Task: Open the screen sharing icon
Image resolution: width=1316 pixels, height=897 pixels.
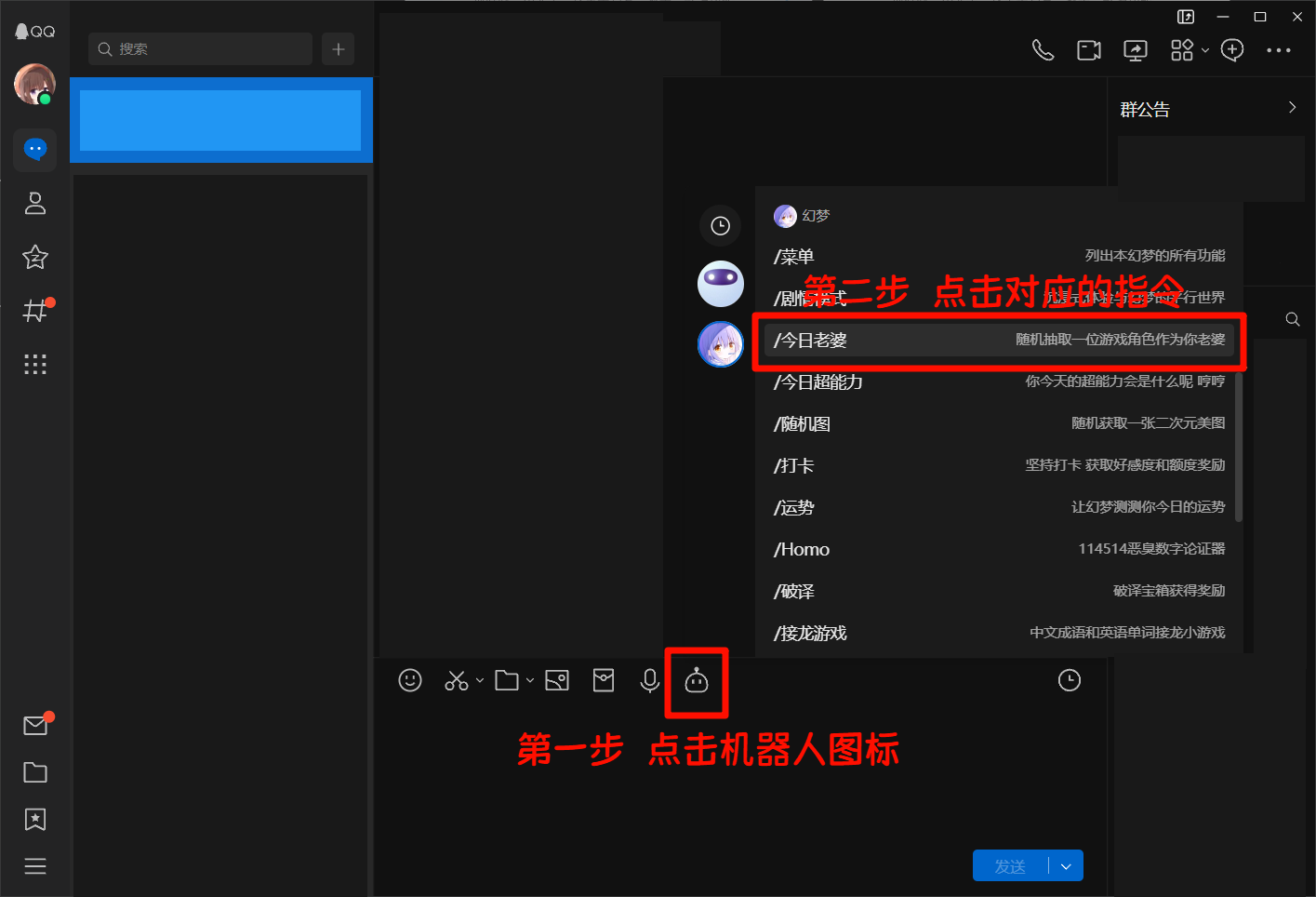Action: coord(1135,50)
